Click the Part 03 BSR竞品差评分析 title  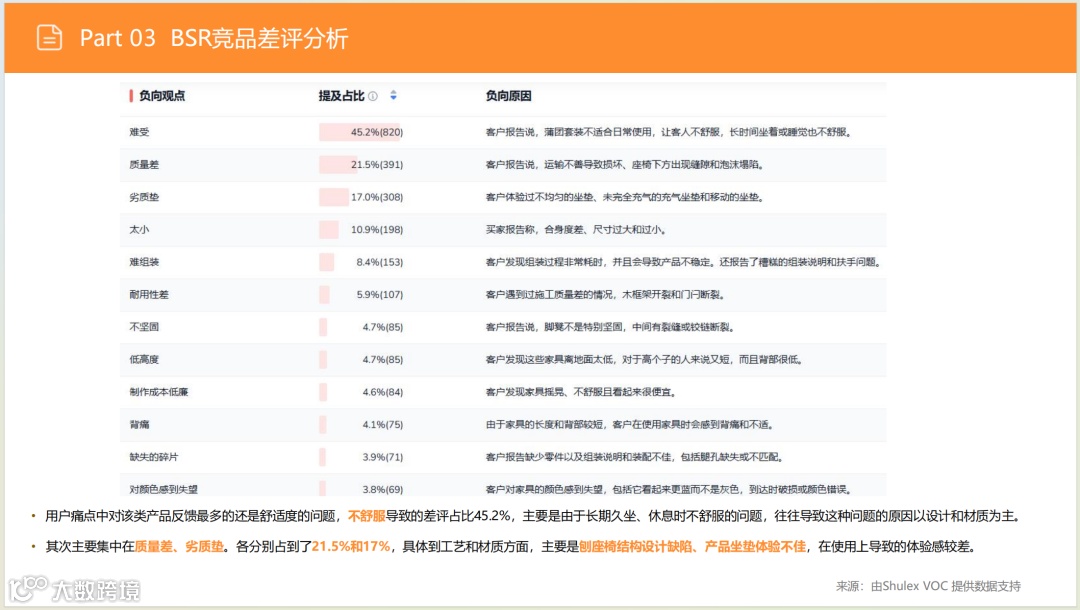[x=214, y=38]
